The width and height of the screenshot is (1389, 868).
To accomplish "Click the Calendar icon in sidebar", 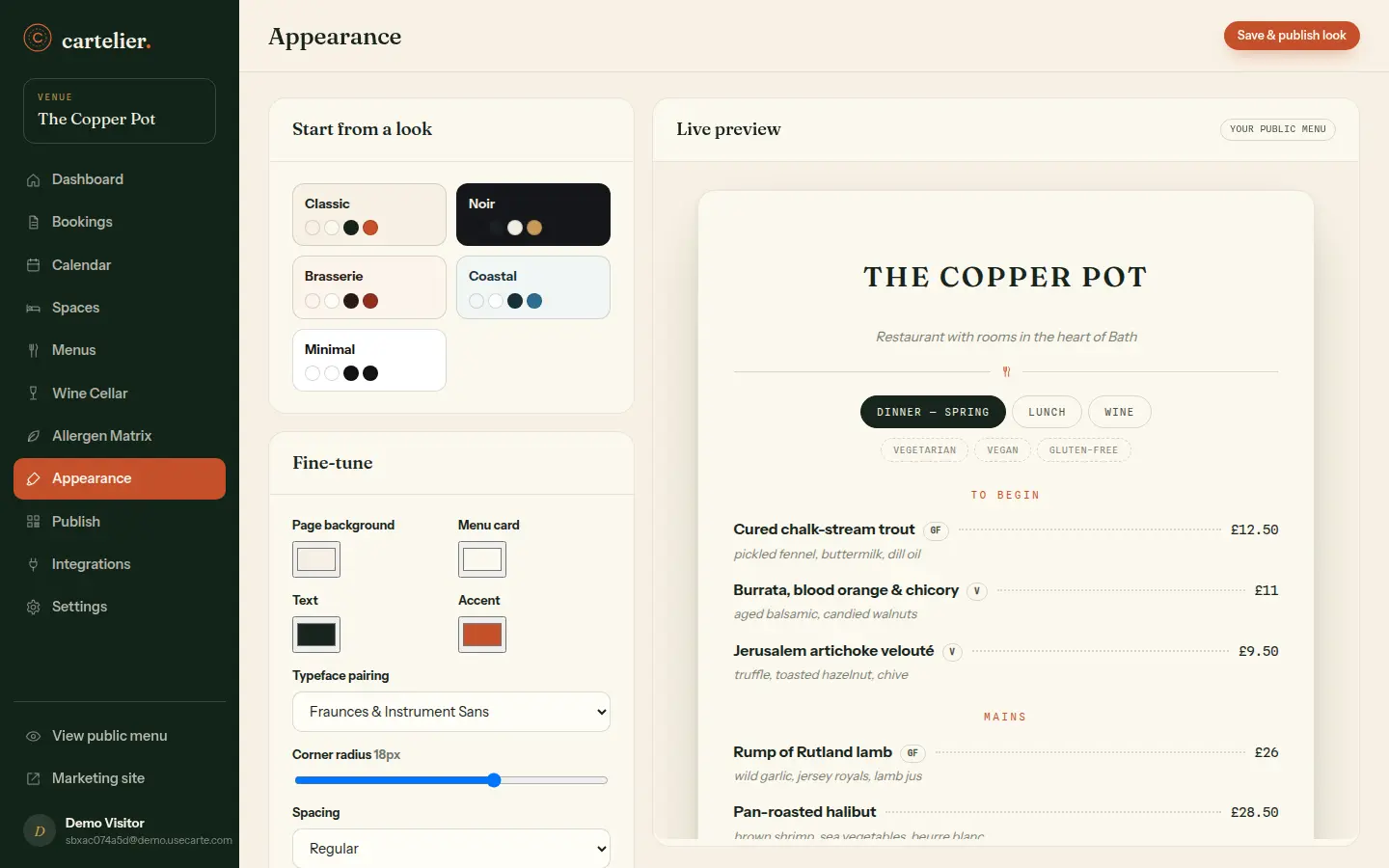I will [x=33, y=265].
